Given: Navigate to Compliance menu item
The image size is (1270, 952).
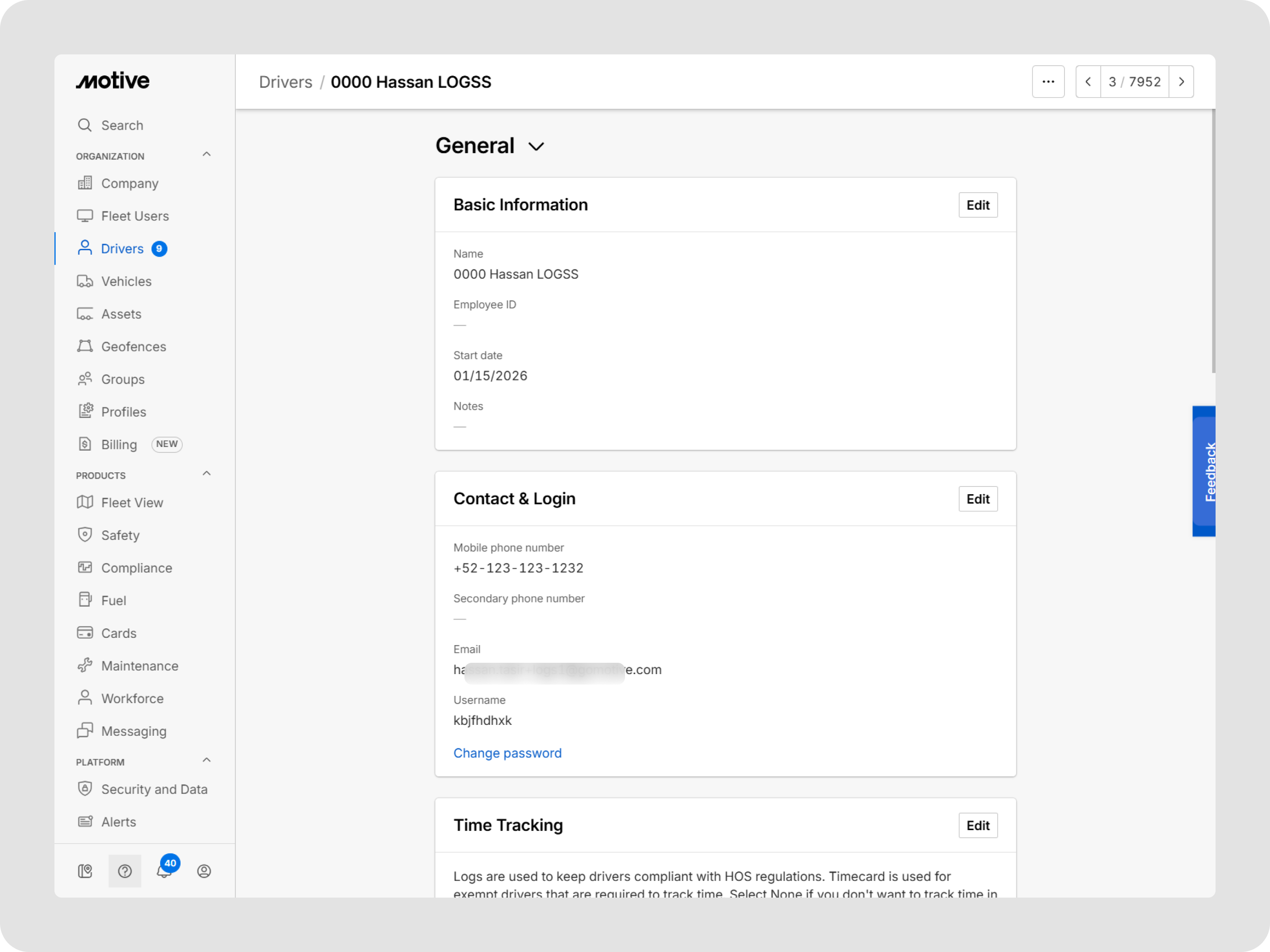Looking at the screenshot, I should pos(137,568).
